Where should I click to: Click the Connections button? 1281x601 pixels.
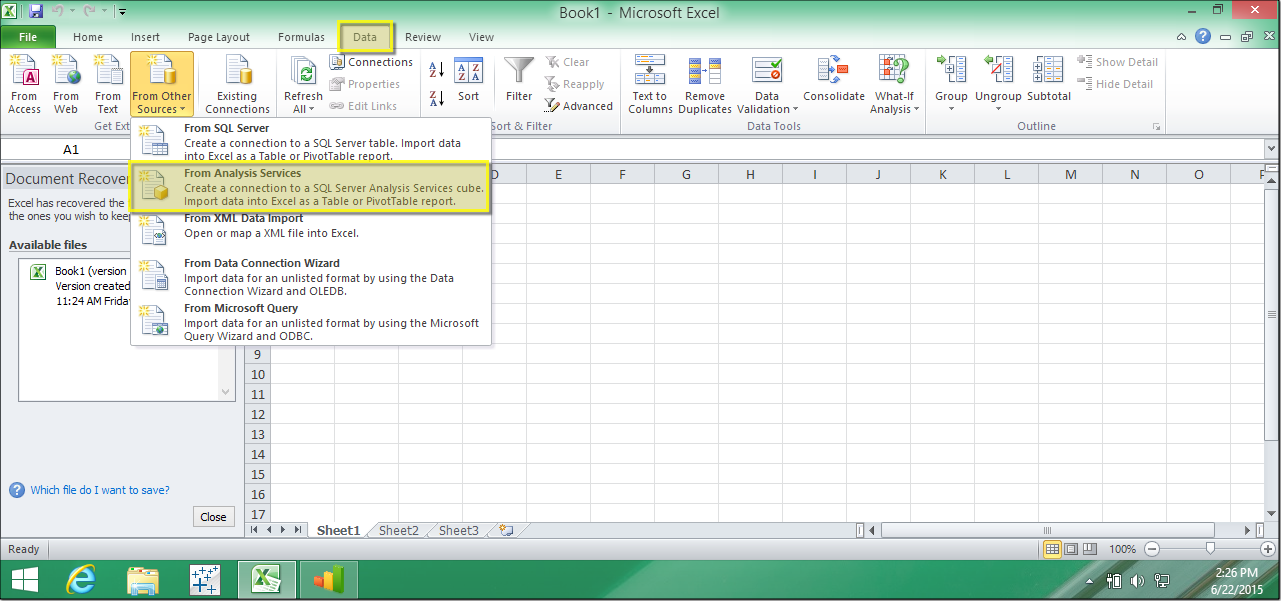pos(371,62)
